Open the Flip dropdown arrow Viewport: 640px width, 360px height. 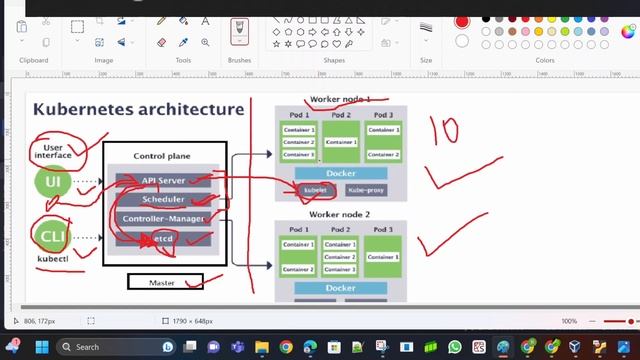[132, 42]
